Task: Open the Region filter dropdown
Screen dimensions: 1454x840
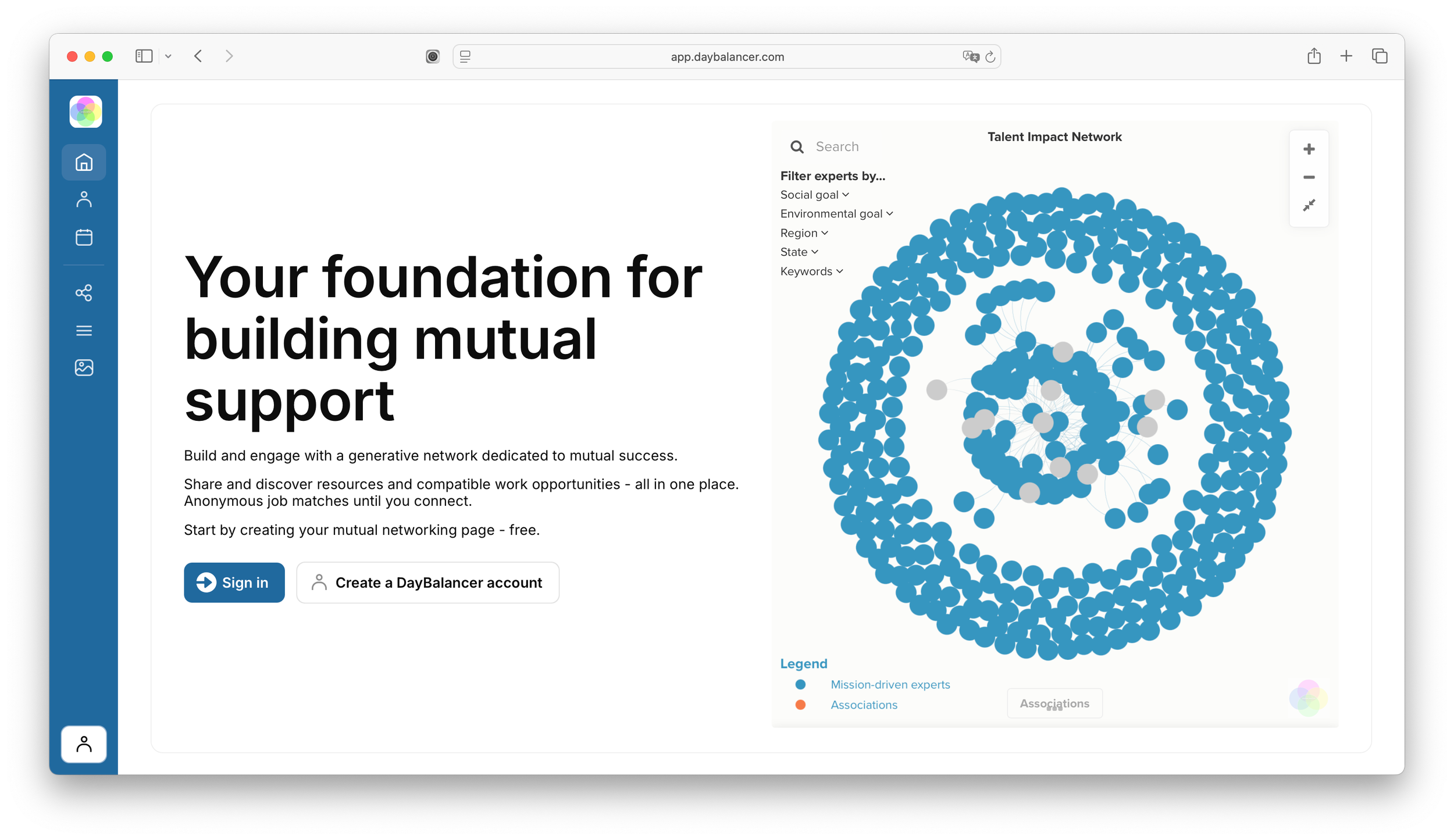Action: (804, 233)
